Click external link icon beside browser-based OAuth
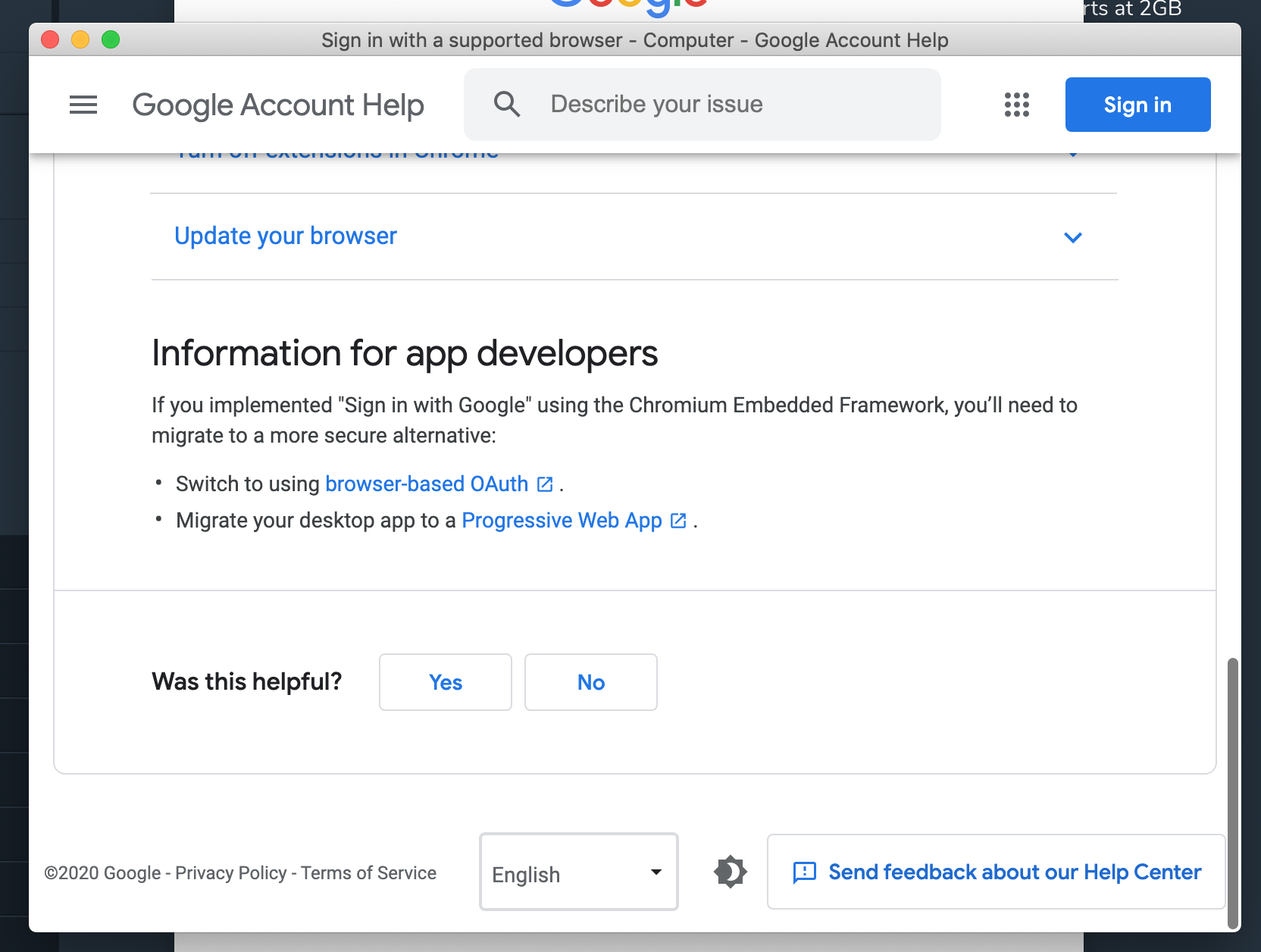This screenshot has width=1261, height=952. 545,484
